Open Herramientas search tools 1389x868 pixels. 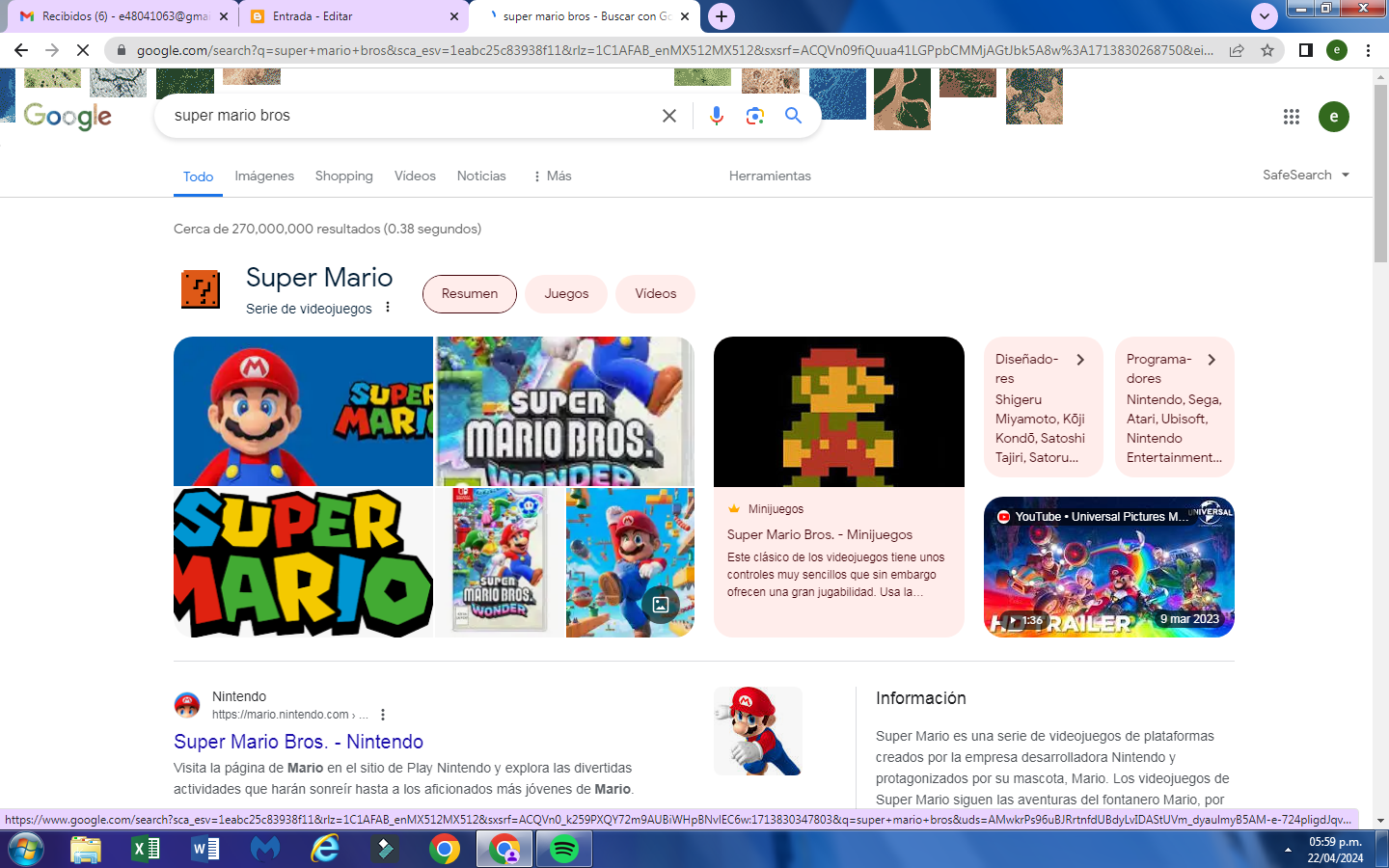(770, 176)
